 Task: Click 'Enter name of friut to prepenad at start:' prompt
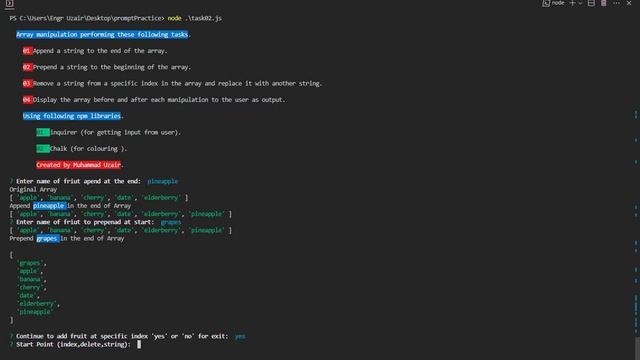85,222
